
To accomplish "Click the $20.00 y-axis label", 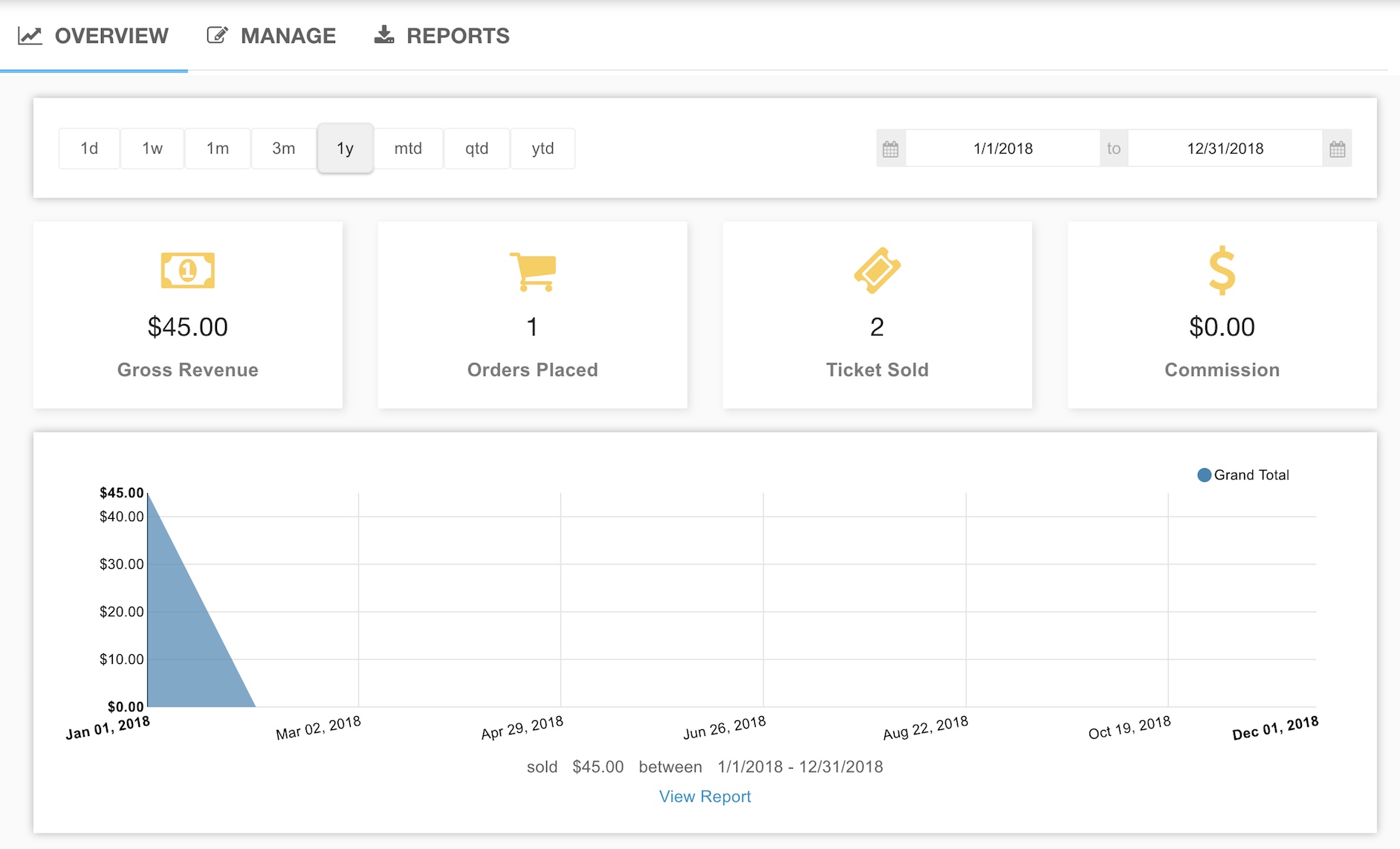I will (122, 612).
